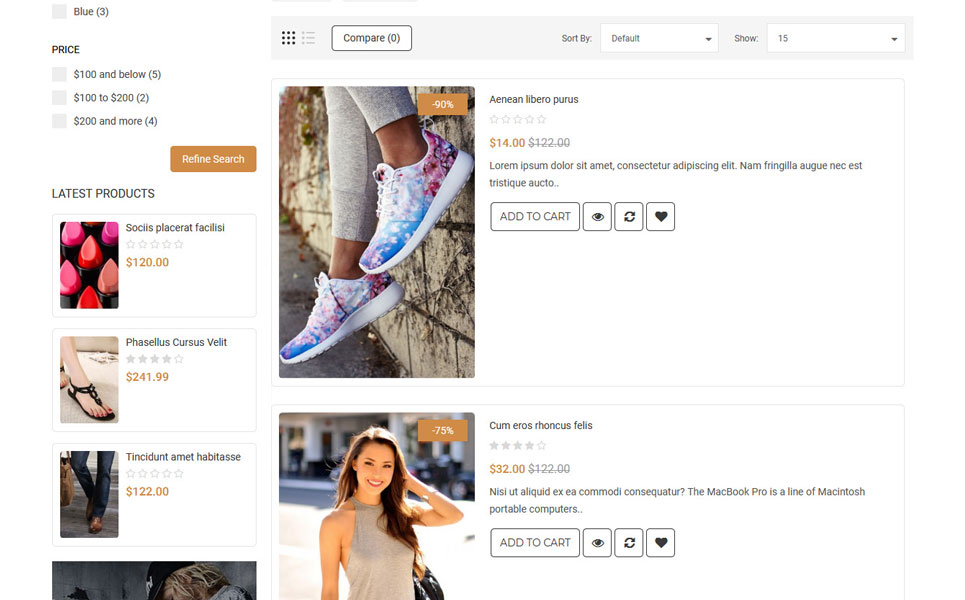Screen dimensions: 965x600
Task: Open the jeans and brown shoes thumbnail
Action: coord(89,494)
